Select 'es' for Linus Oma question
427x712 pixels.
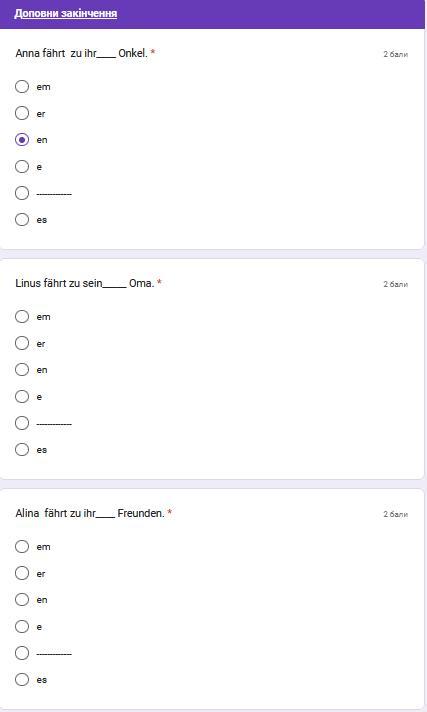[22, 450]
